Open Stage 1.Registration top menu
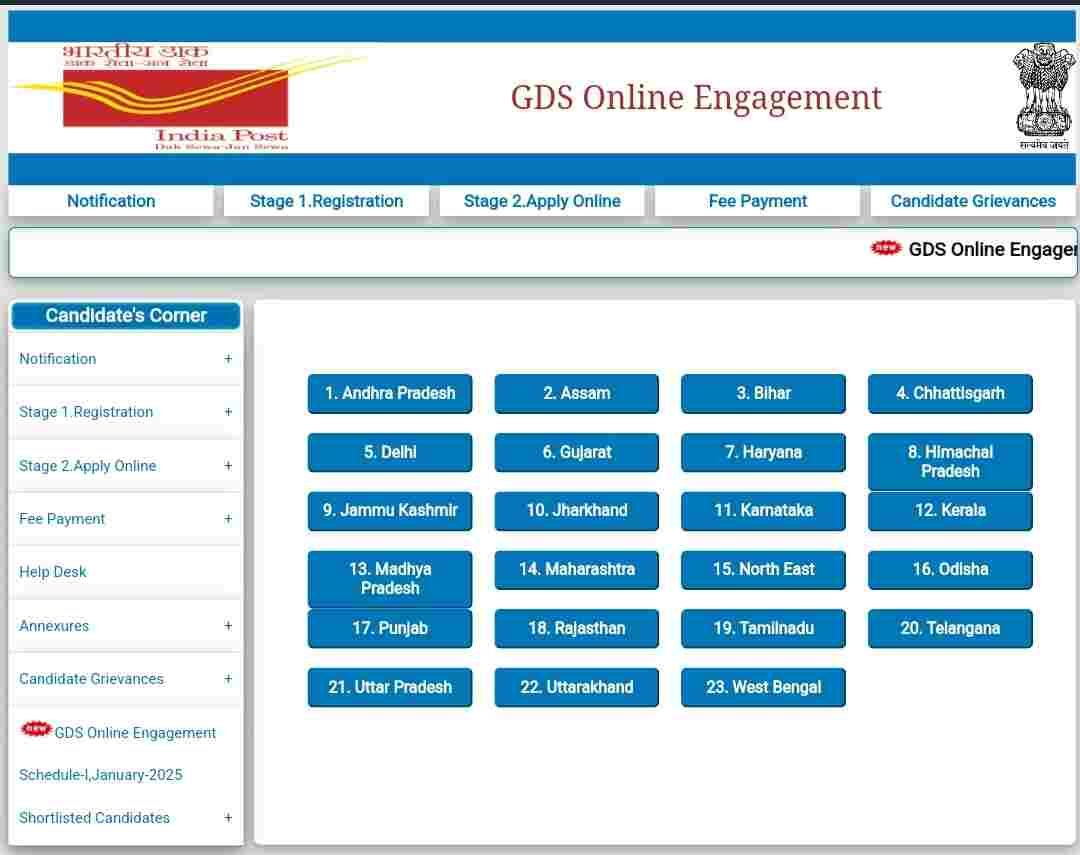 (326, 201)
